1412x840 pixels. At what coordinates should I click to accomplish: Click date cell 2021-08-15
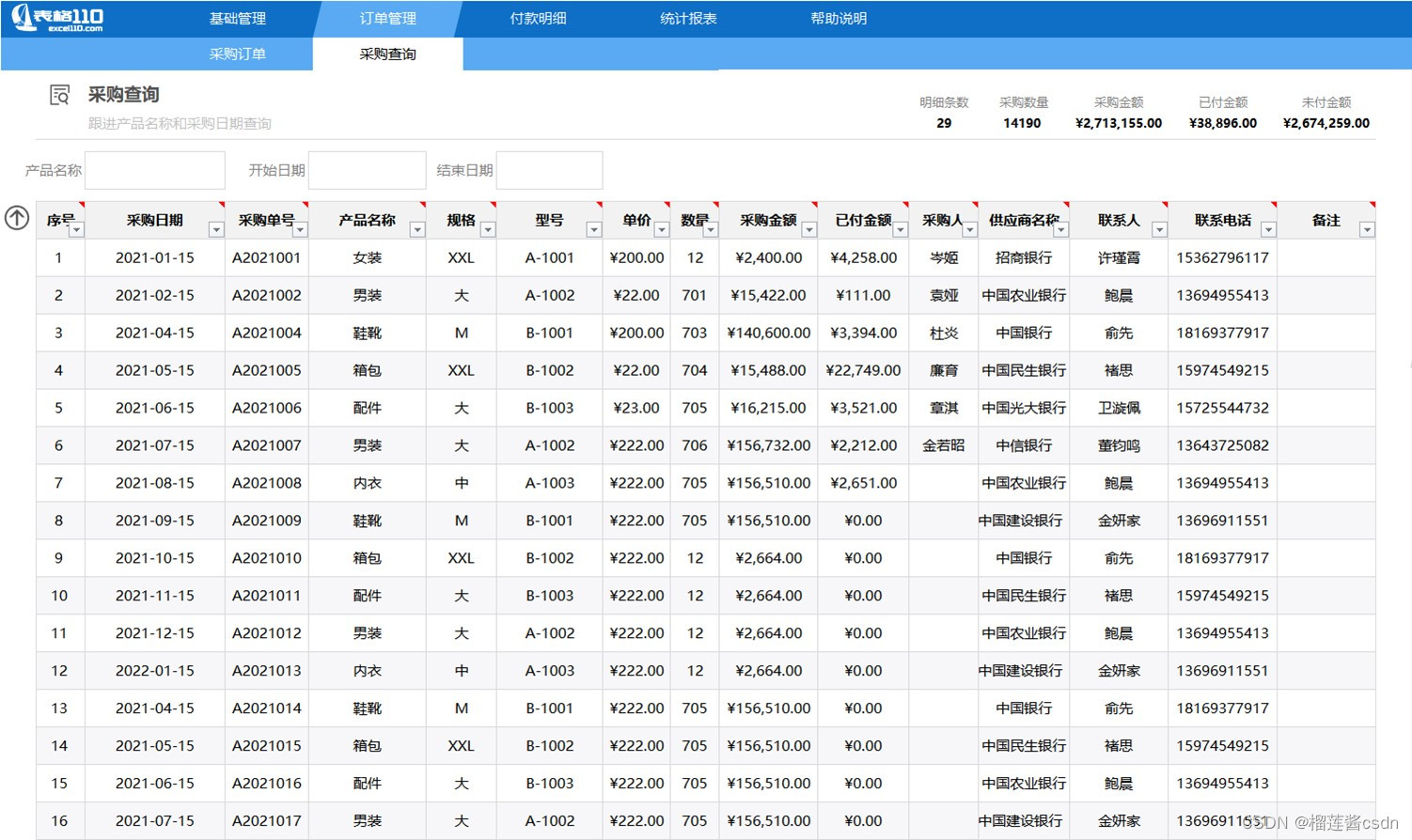point(155,483)
